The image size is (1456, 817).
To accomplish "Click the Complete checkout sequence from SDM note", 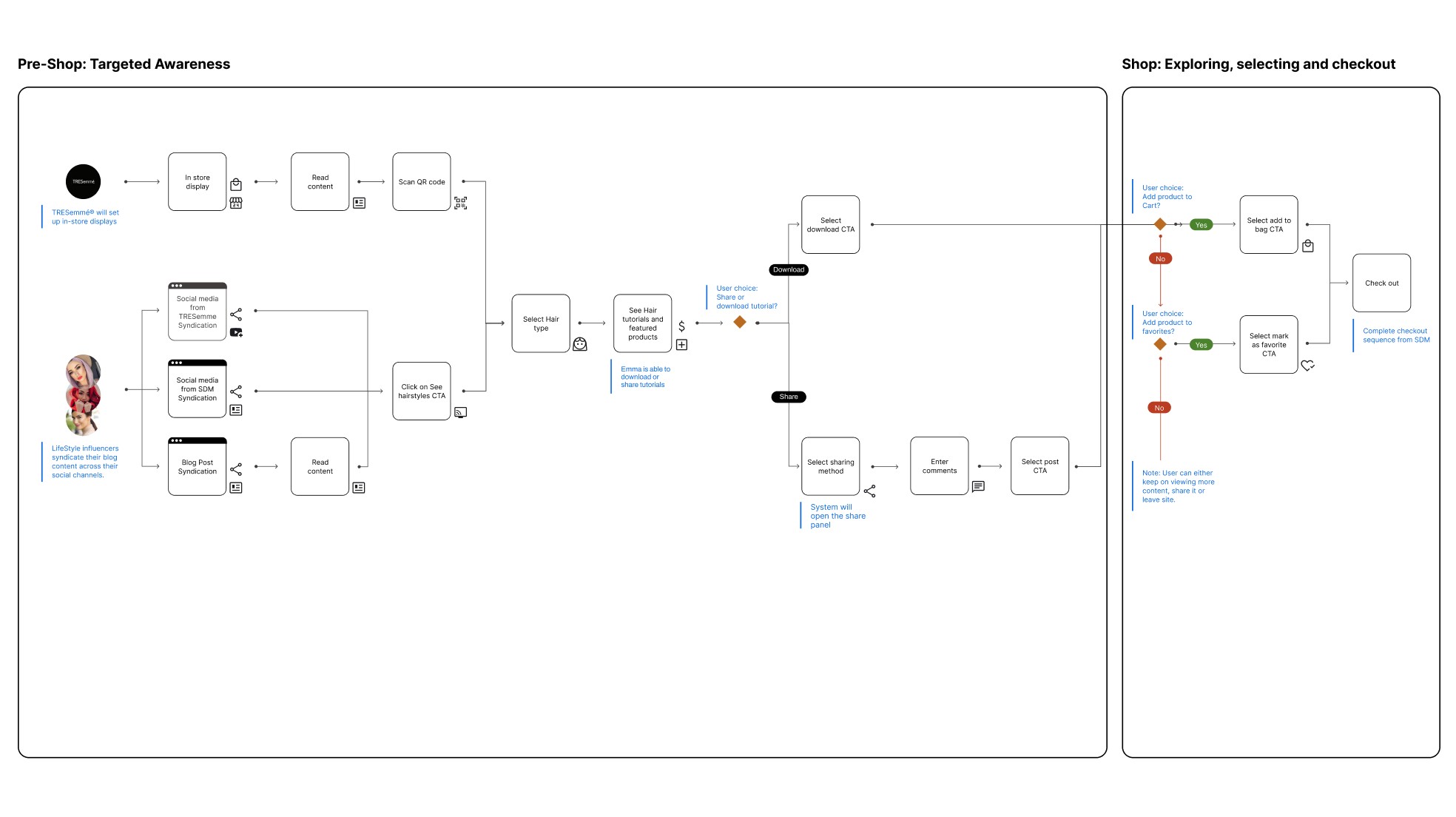I will [1396, 335].
